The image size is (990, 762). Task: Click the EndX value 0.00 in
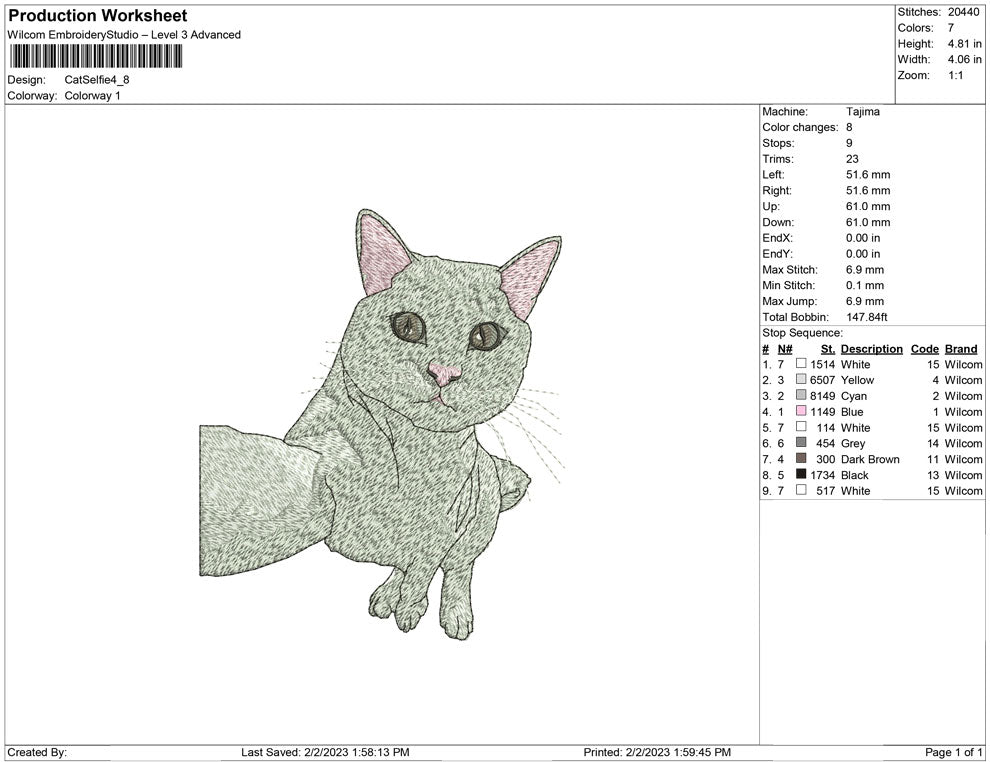coord(863,238)
